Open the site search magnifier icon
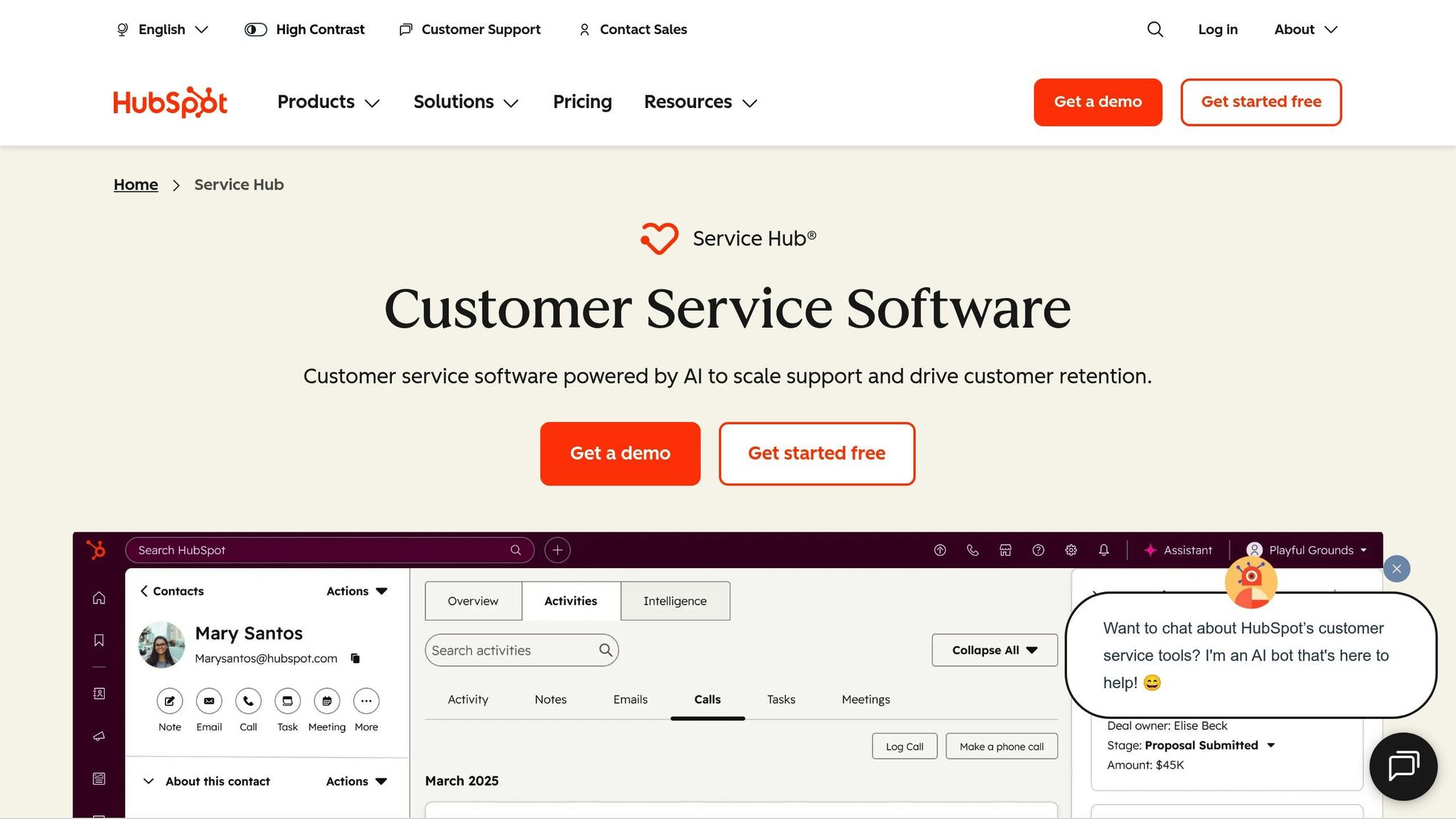 [x=1155, y=29]
